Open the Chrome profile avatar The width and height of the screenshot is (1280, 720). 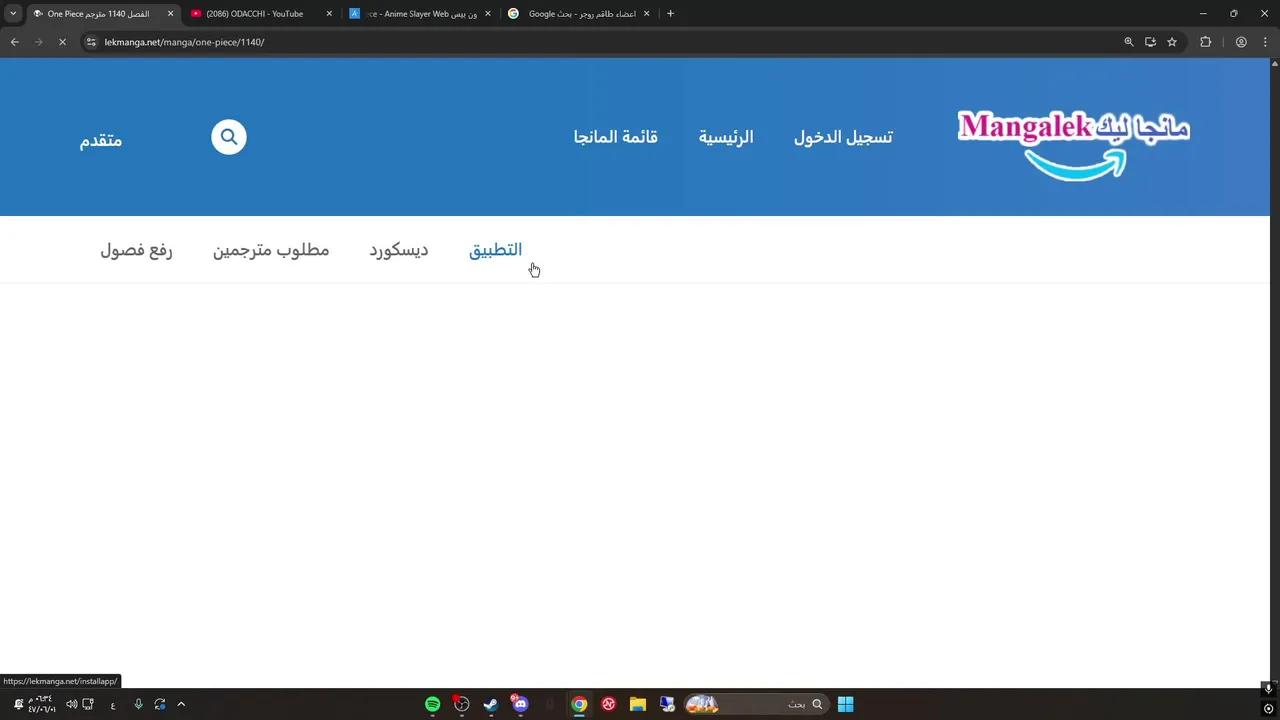1241,42
